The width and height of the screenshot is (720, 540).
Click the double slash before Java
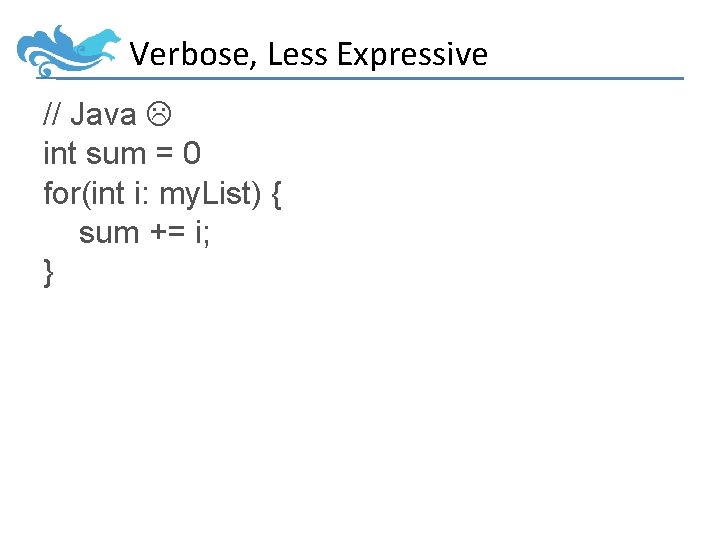click(52, 116)
